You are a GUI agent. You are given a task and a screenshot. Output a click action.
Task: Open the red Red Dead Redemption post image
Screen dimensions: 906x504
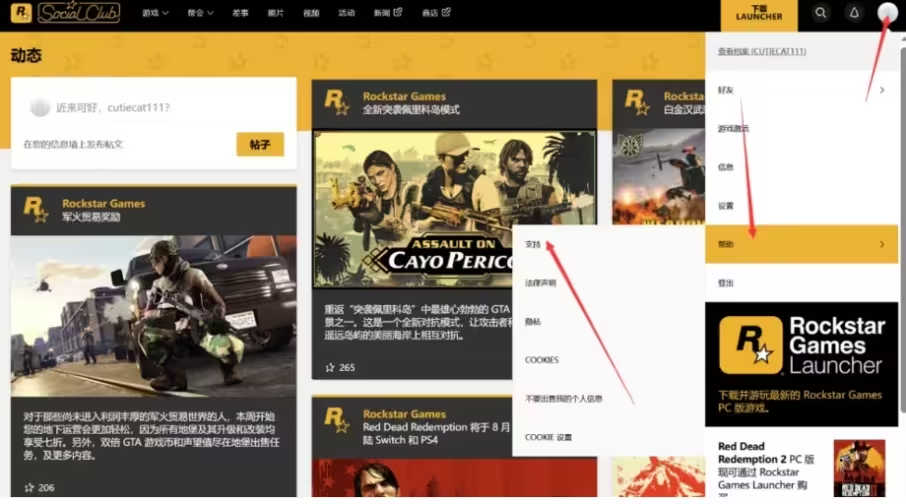click(454, 477)
